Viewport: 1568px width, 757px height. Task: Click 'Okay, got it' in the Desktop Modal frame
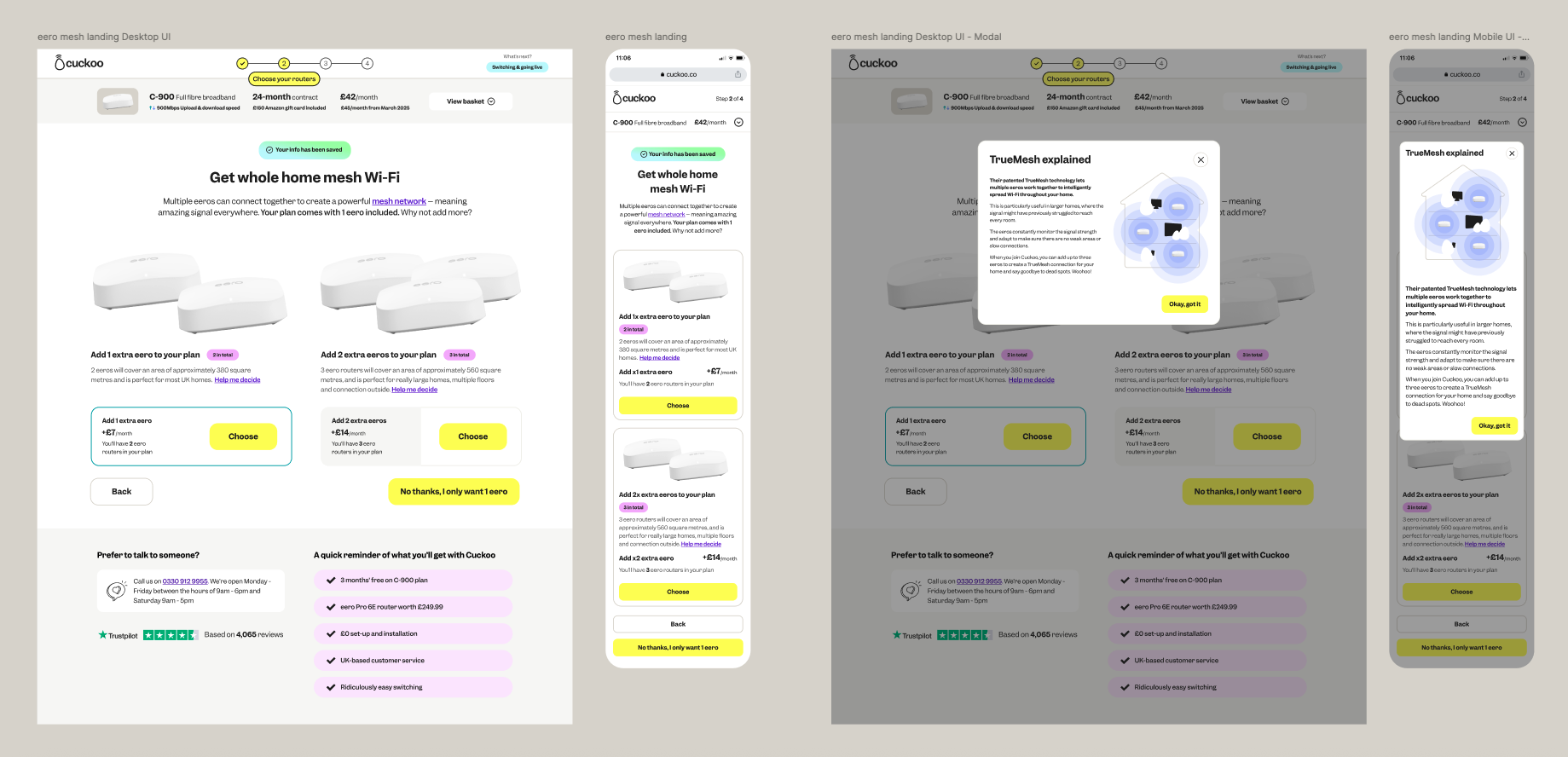pyautogui.click(x=1184, y=304)
